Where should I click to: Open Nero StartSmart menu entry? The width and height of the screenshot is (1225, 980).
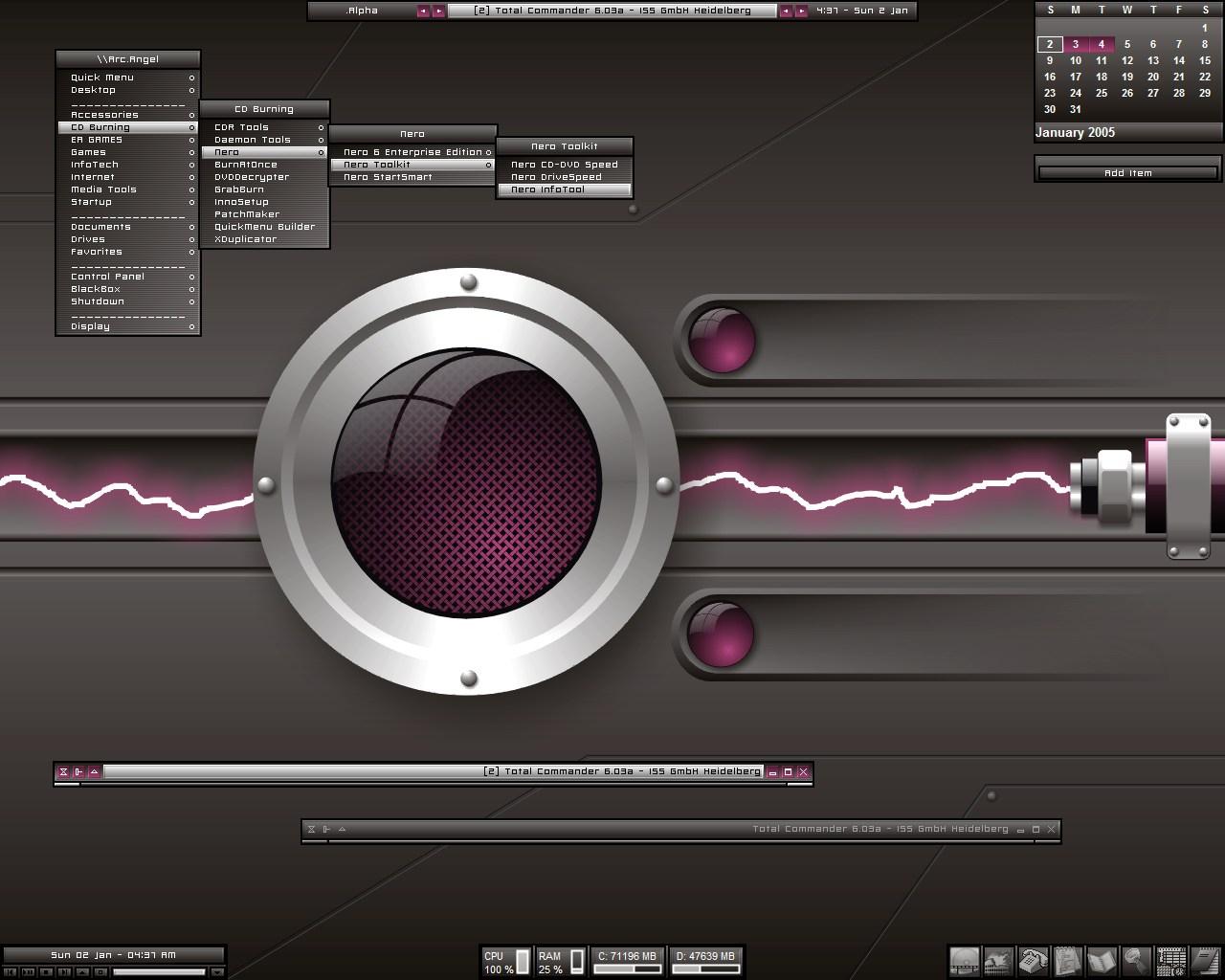point(389,177)
